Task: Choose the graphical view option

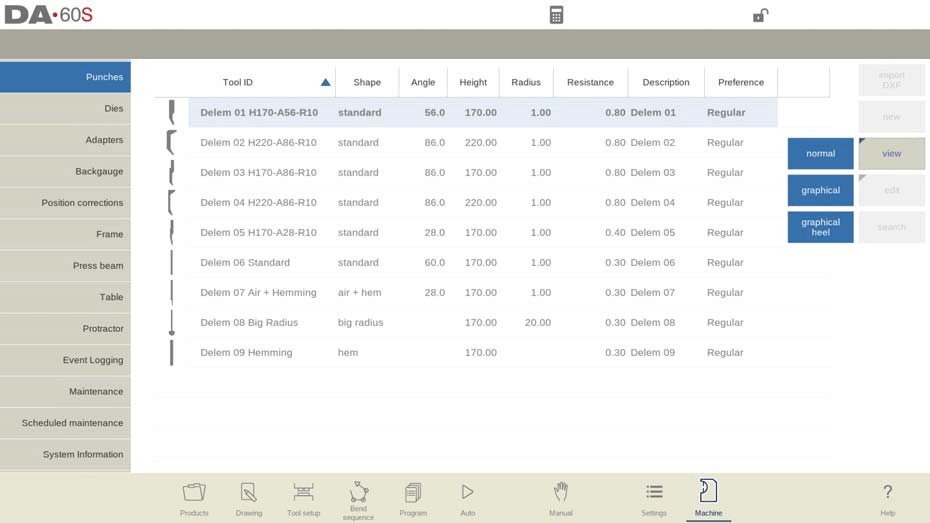Action: (x=820, y=190)
